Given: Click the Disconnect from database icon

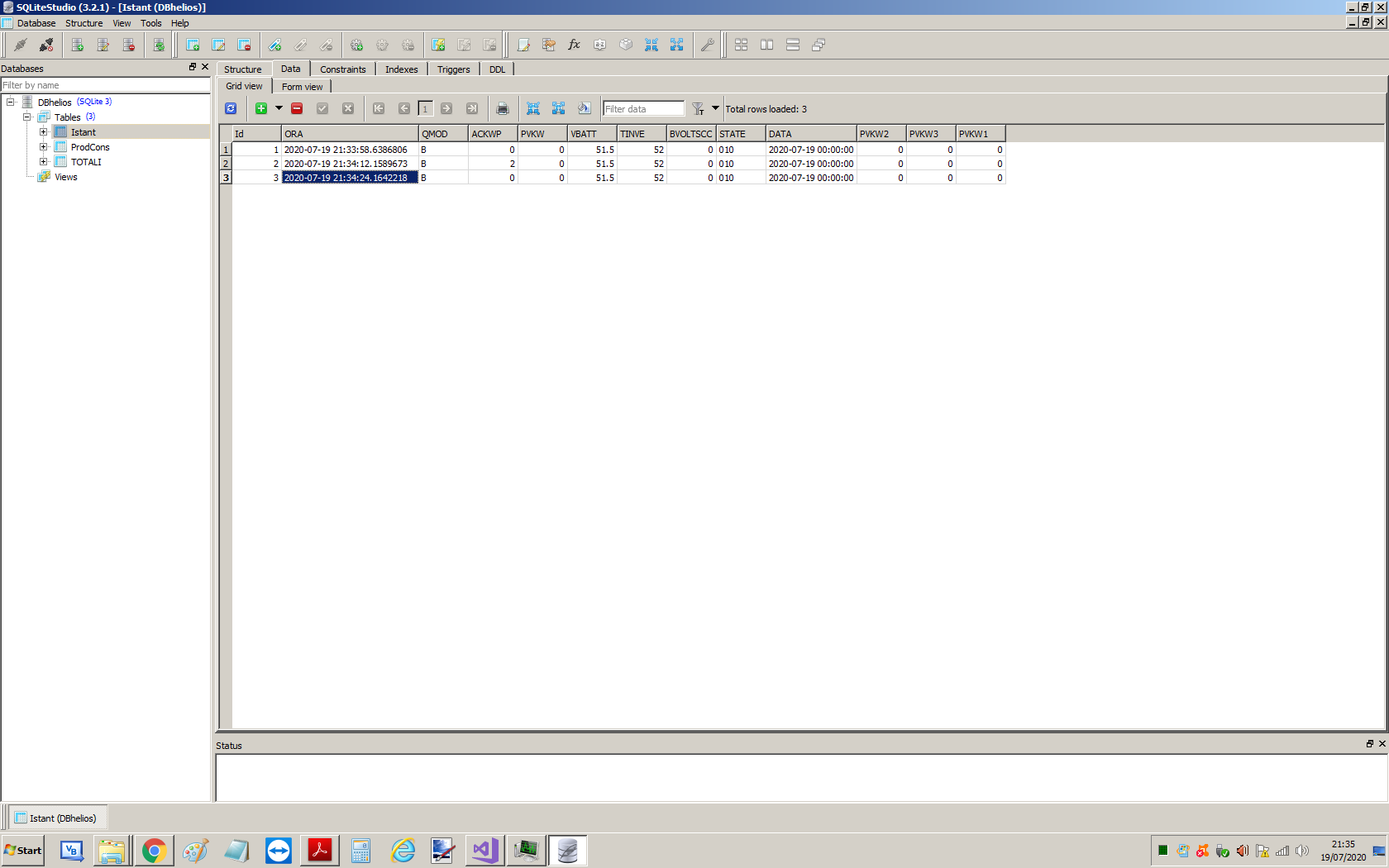Looking at the screenshot, I should pos(46,45).
